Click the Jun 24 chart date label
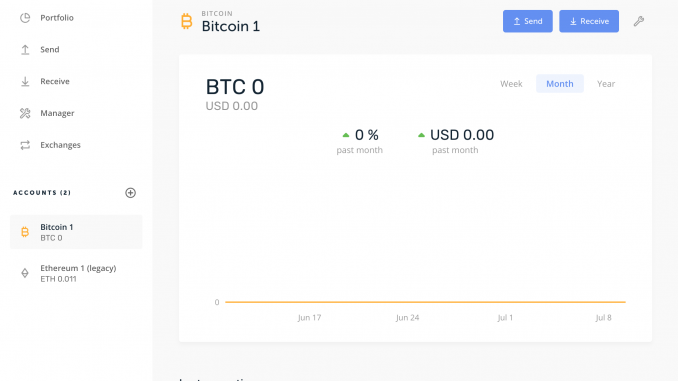Viewport: 678px width, 381px height. coord(407,318)
